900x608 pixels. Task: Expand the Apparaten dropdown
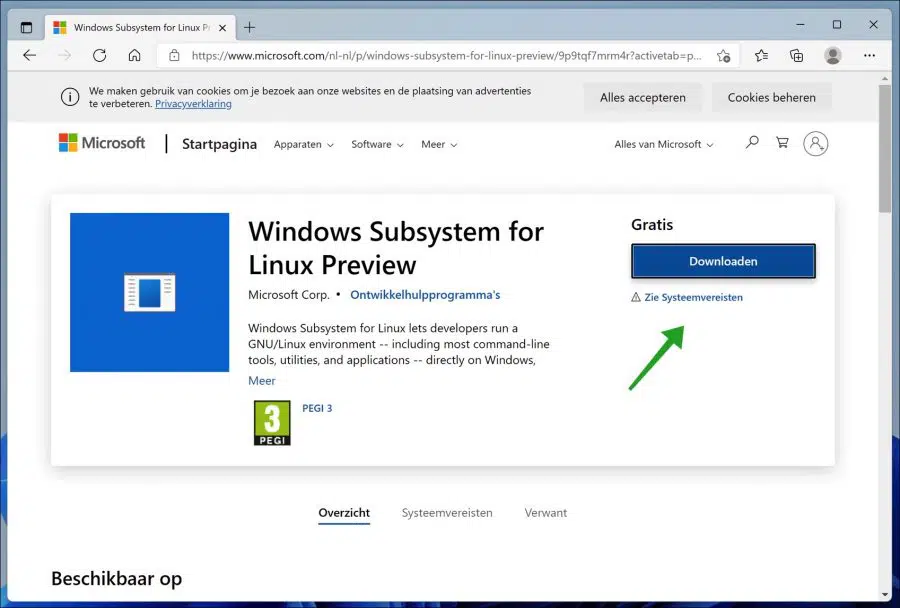[x=304, y=145]
